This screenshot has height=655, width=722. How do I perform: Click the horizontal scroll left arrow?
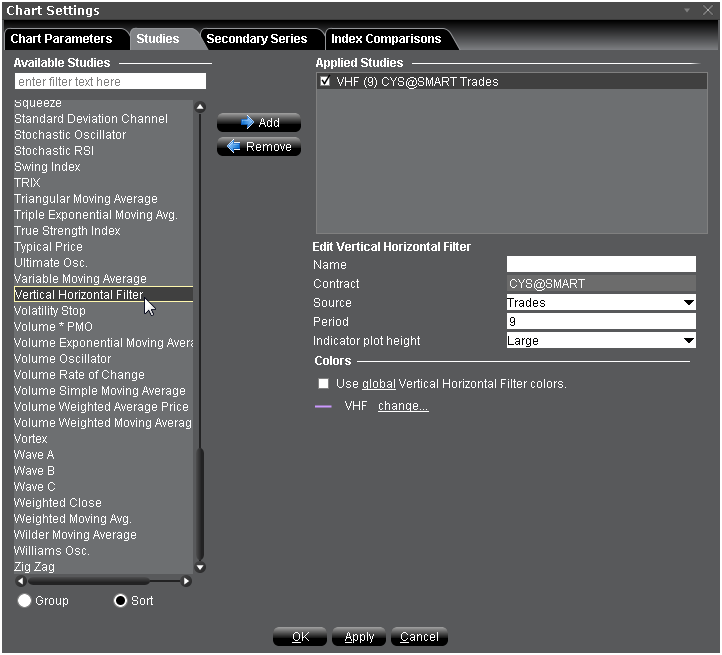coord(19,581)
